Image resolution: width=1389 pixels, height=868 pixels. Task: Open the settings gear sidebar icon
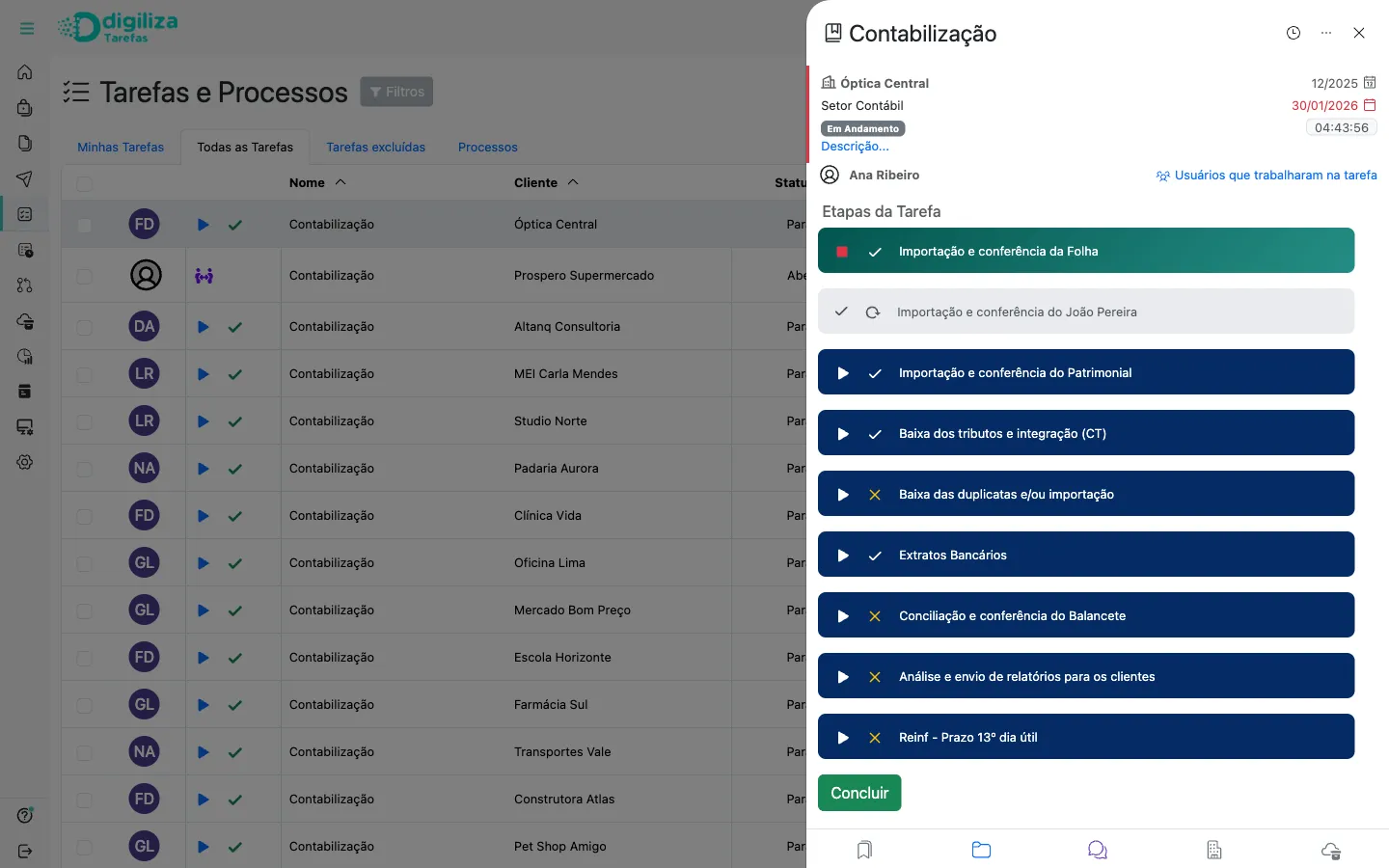25,462
